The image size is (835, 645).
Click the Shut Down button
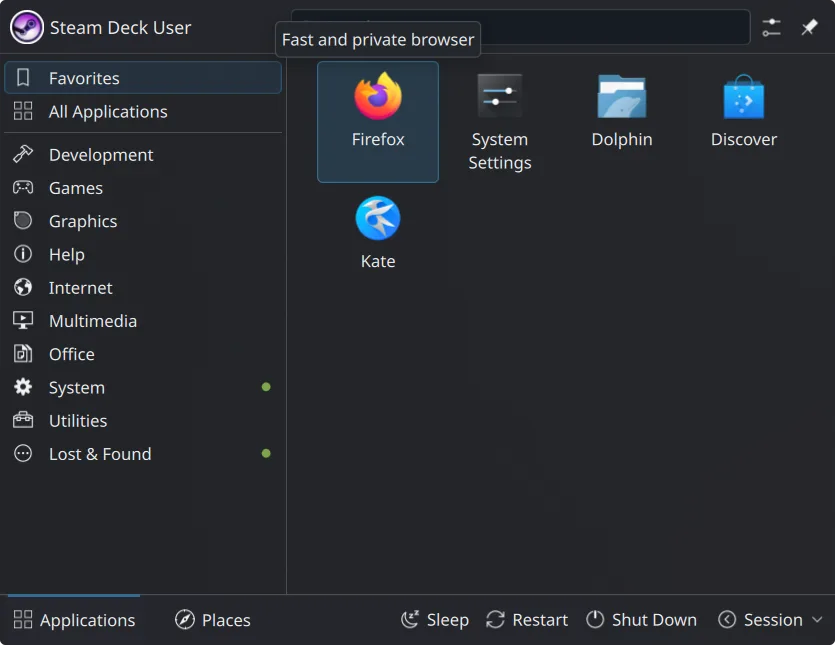pos(641,620)
